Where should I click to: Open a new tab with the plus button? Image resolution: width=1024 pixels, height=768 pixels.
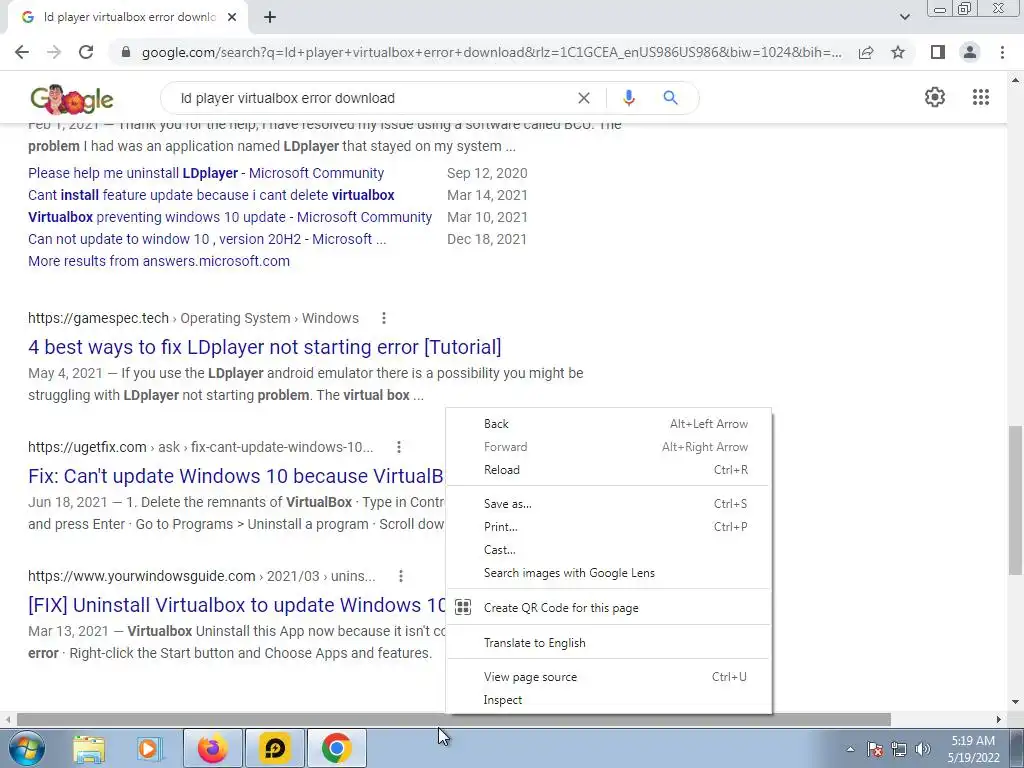tap(270, 17)
